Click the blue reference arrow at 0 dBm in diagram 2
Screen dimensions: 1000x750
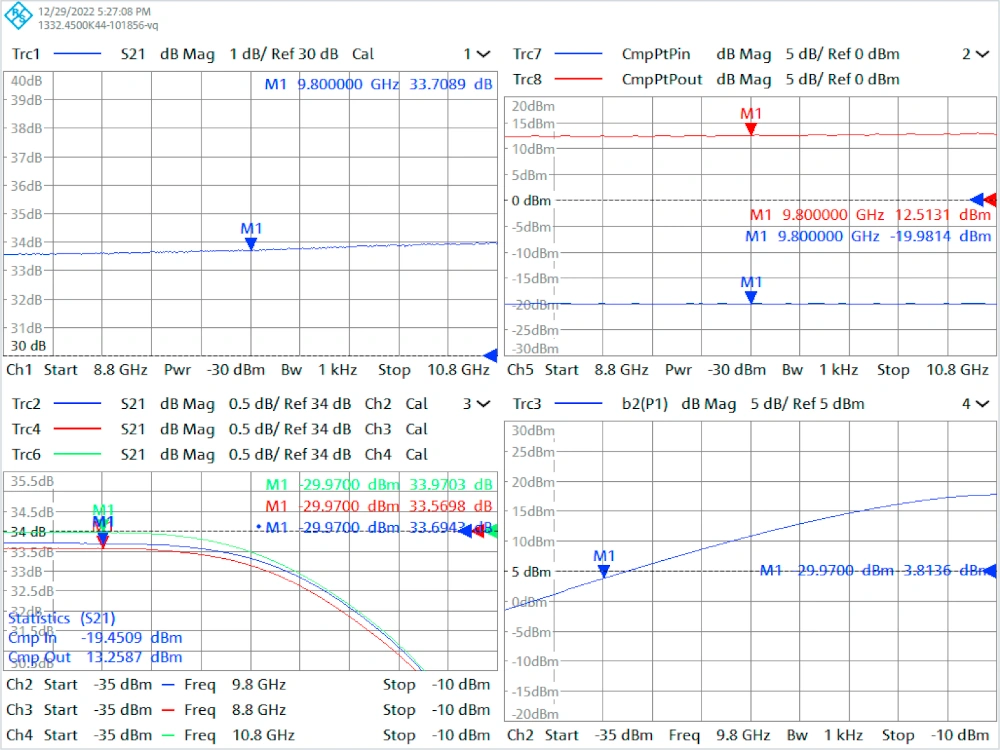click(x=977, y=200)
